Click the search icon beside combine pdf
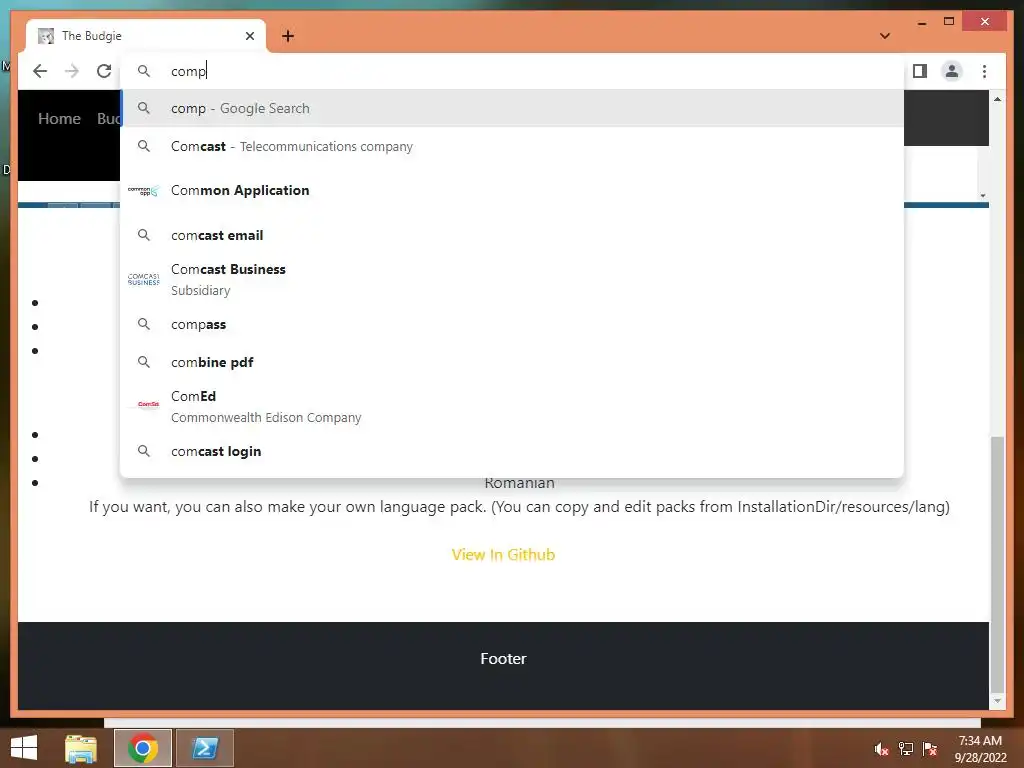1024x768 pixels. point(144,362)
